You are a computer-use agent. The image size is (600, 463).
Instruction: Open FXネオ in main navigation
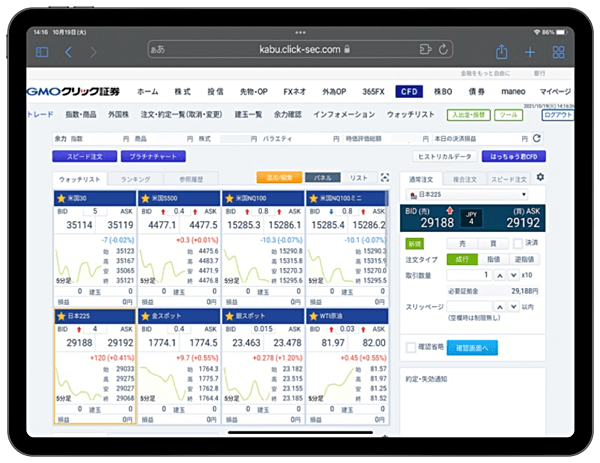294,91
